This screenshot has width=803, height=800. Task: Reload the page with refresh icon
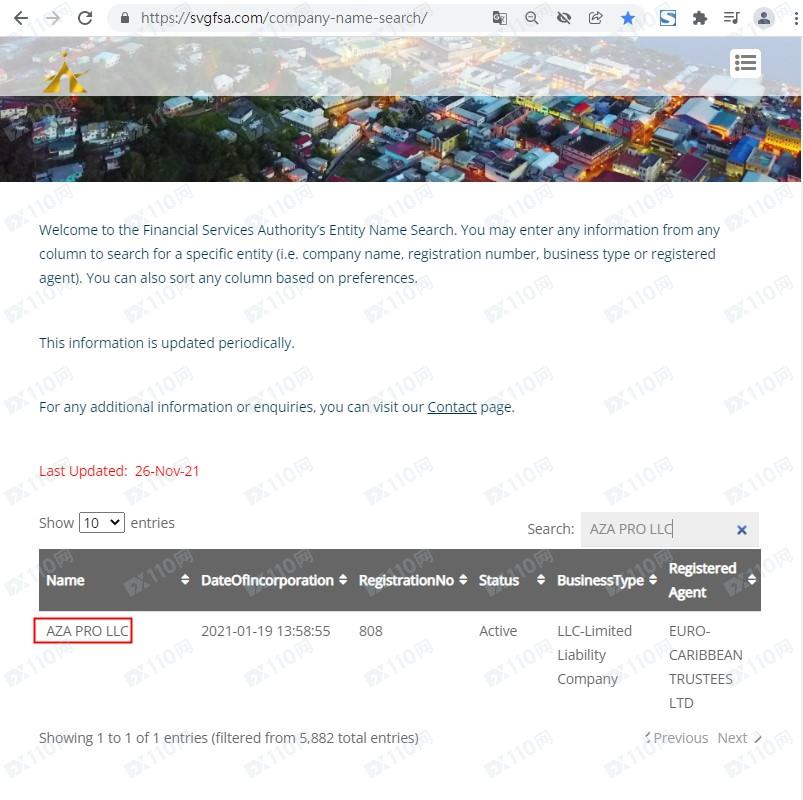click(x=85, y=18)
